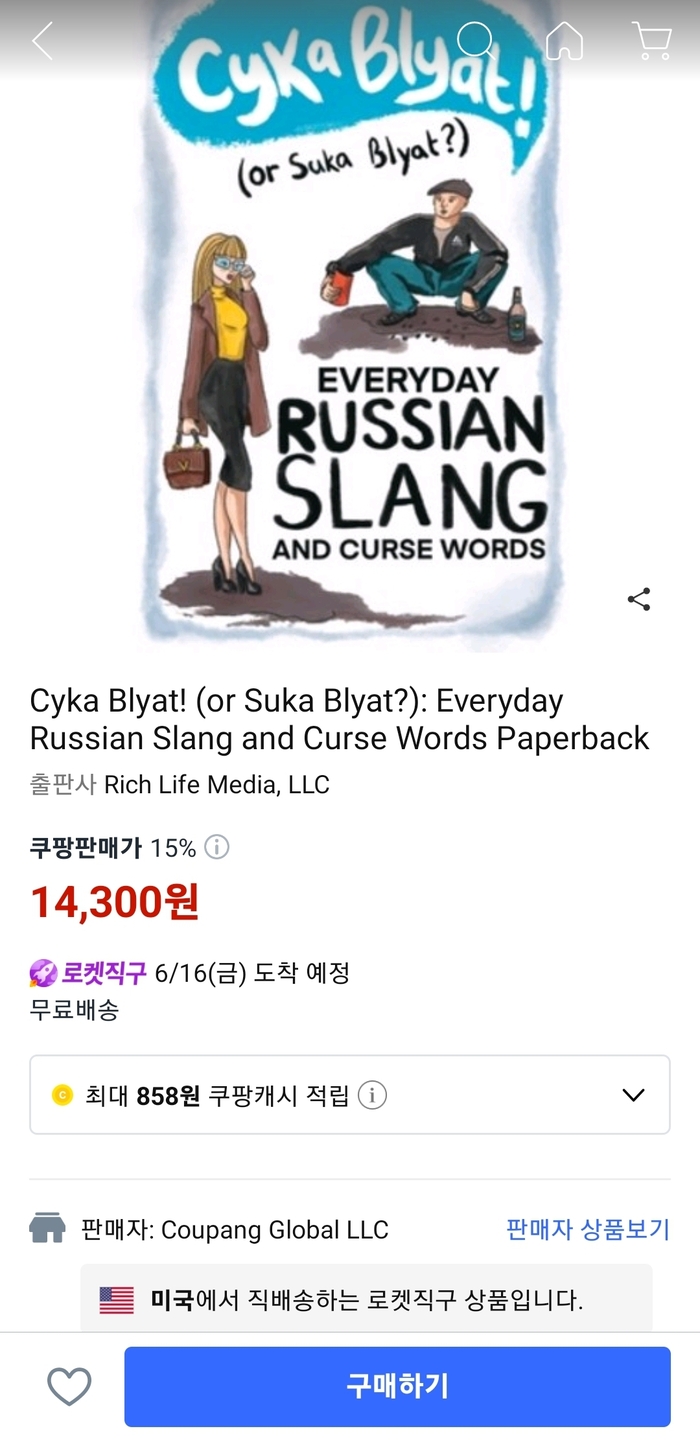This screenshot has width=700, height=1442.
Task: Open search with the magnifier icon
Action: (x=476, y=41)
